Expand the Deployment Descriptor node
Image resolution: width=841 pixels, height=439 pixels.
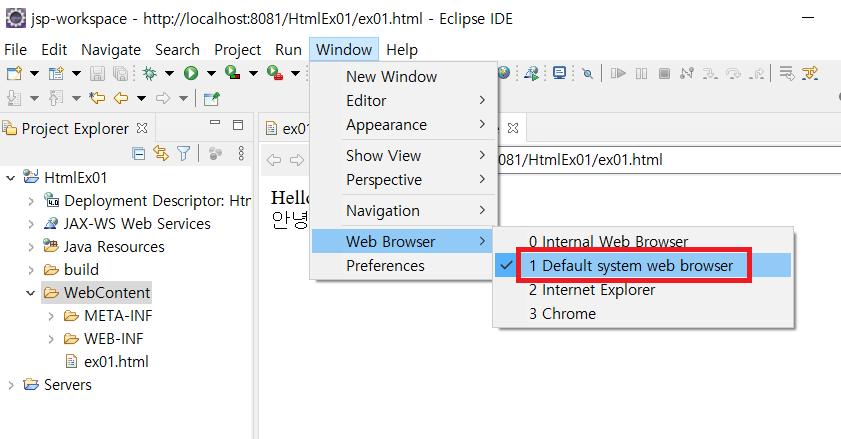point(31,201)
